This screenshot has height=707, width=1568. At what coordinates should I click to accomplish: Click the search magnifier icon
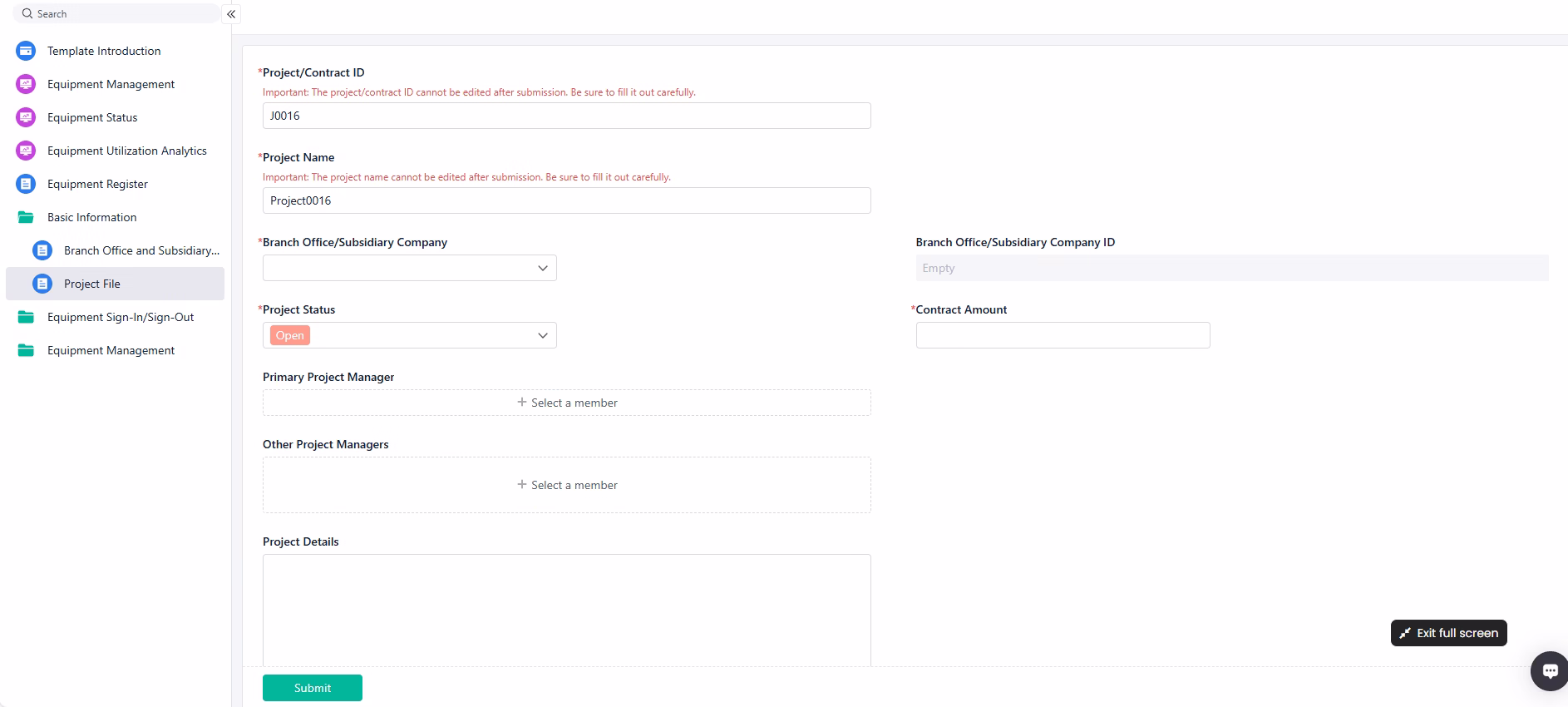[27, 14]
